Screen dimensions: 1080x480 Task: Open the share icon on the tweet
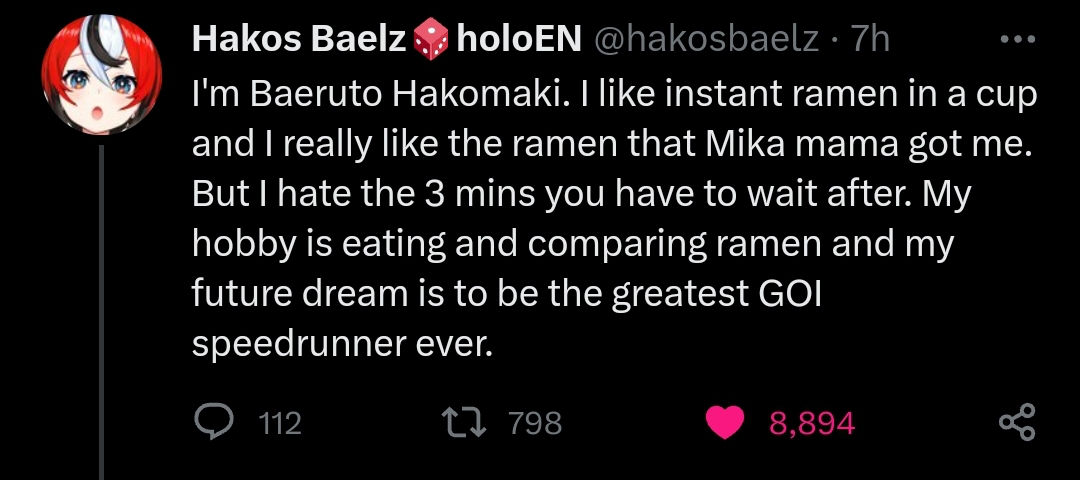[1017, 422]
